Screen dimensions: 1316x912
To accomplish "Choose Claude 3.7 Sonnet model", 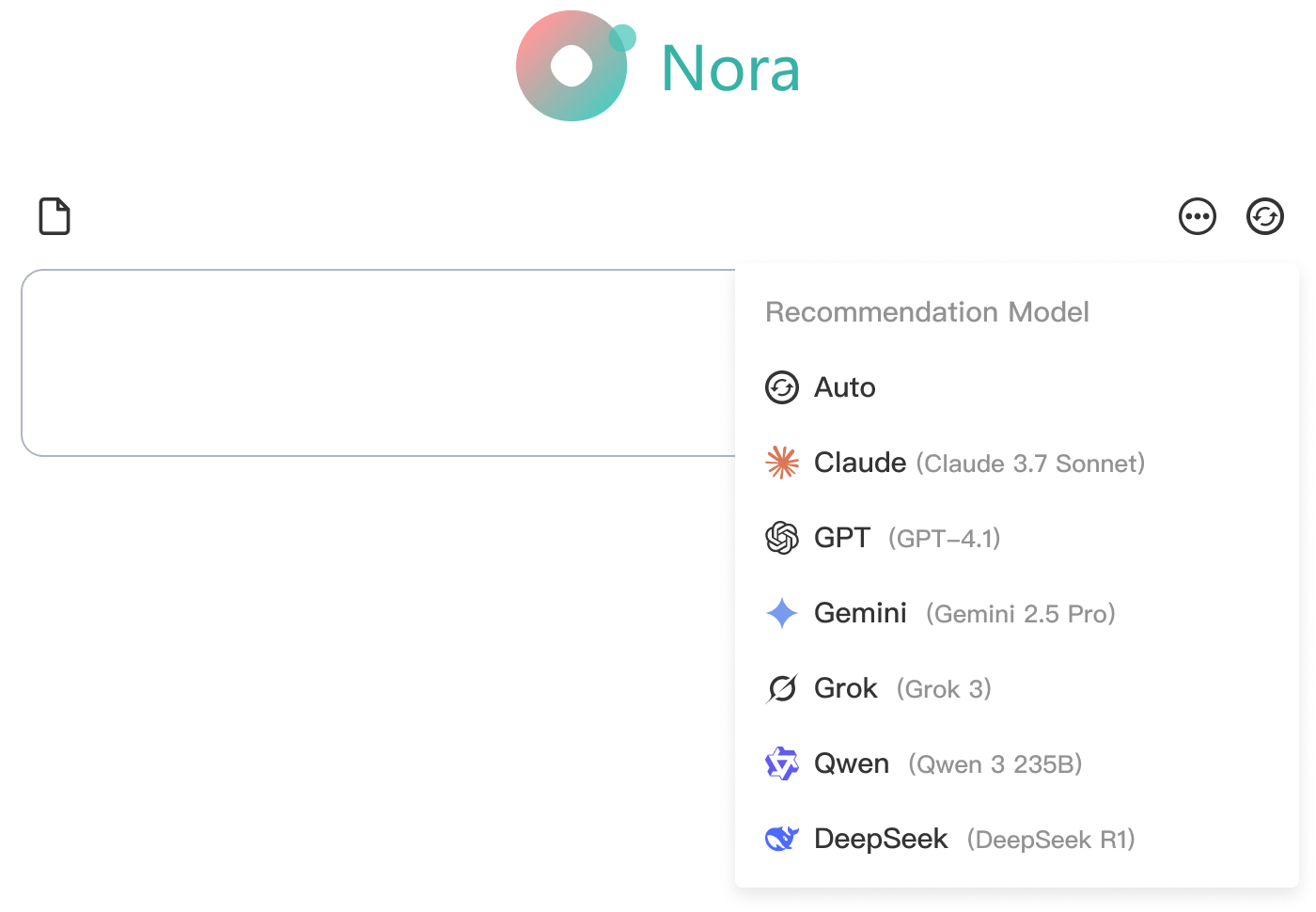I will pos(1017,463).
